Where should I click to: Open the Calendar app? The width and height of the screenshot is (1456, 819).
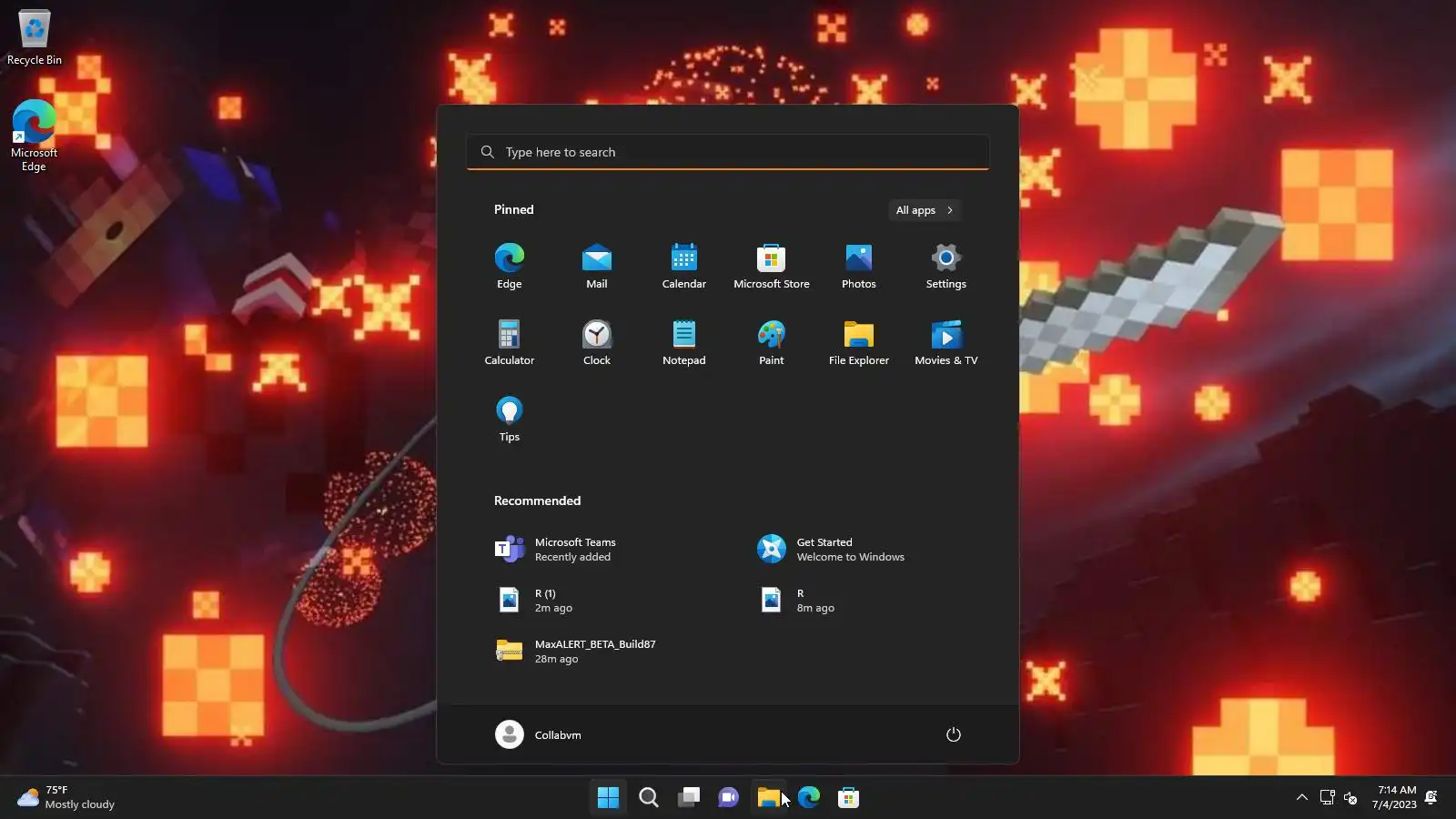(684, 267)
